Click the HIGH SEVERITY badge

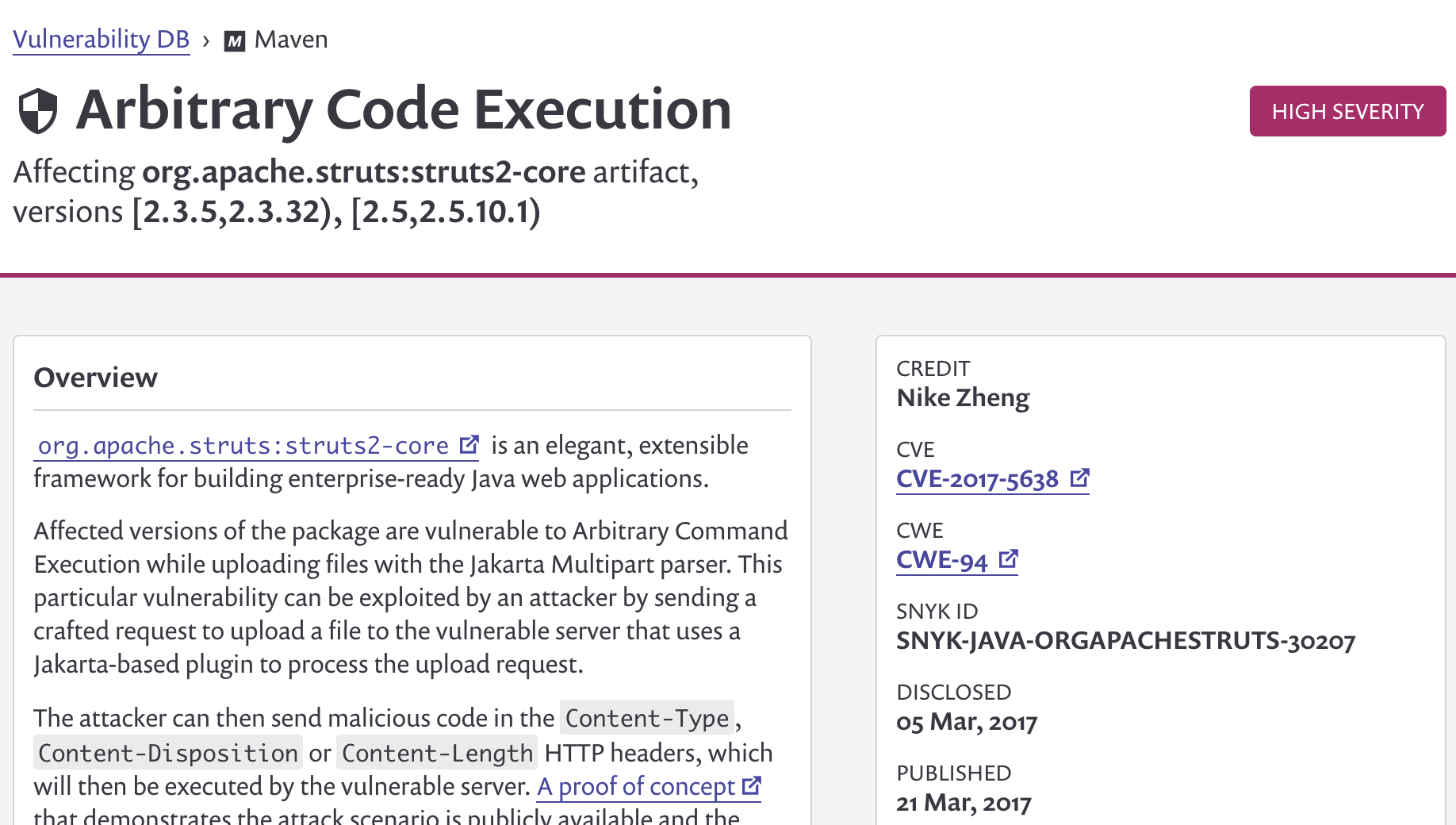click(x=1347, y=111)
